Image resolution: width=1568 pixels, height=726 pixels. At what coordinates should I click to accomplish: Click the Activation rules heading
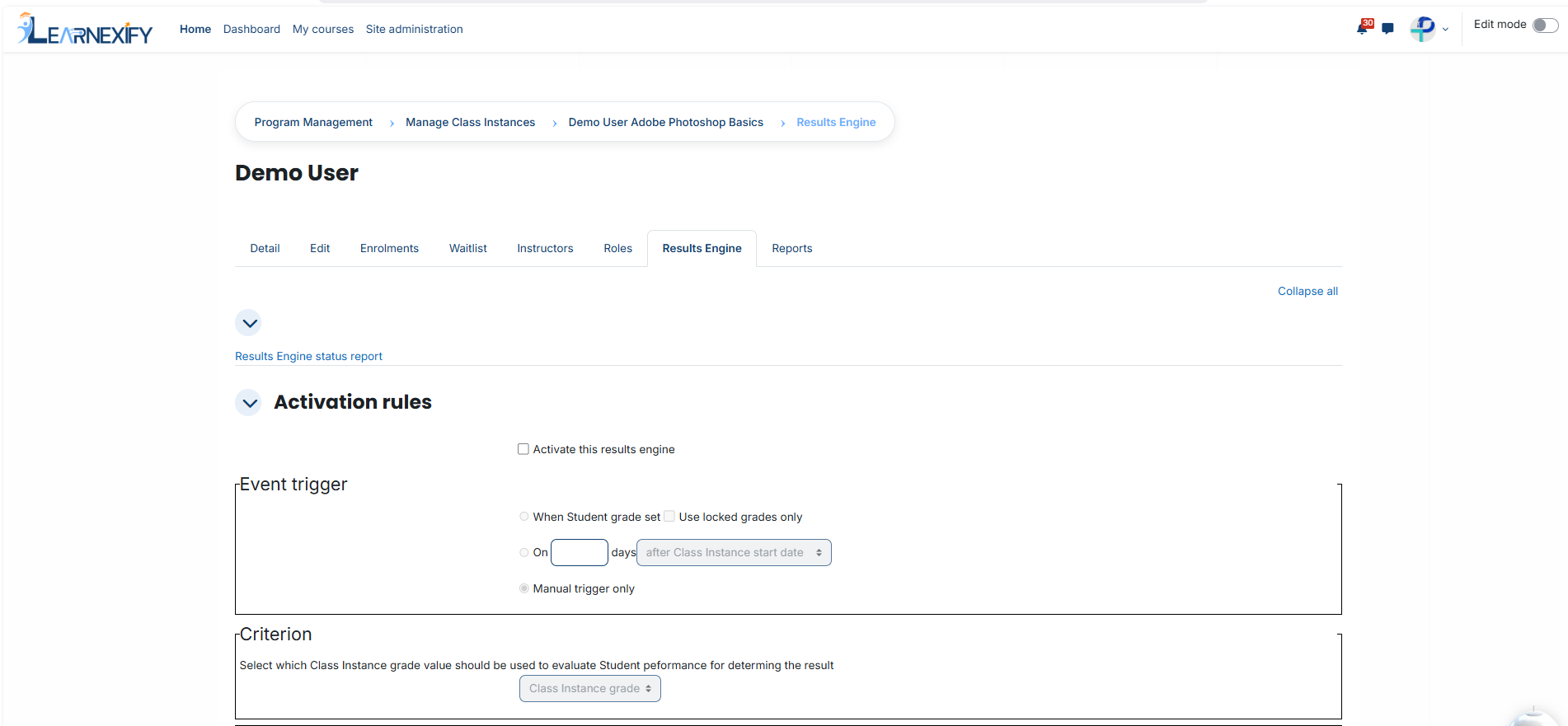pos(353,402)
